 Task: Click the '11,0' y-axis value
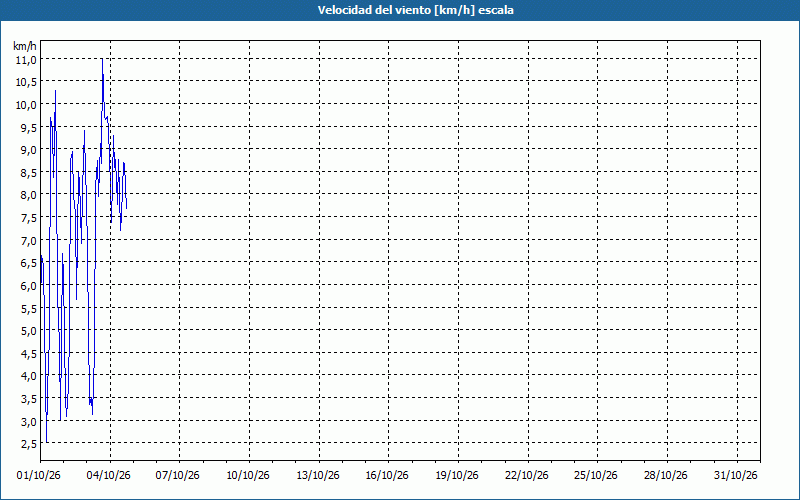pos(26,60)
